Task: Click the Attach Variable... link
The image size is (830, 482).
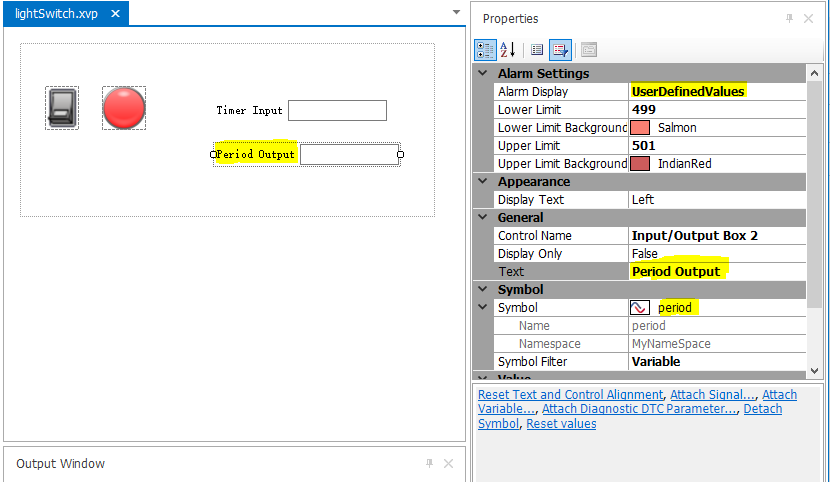Action: tap(637, 402)
